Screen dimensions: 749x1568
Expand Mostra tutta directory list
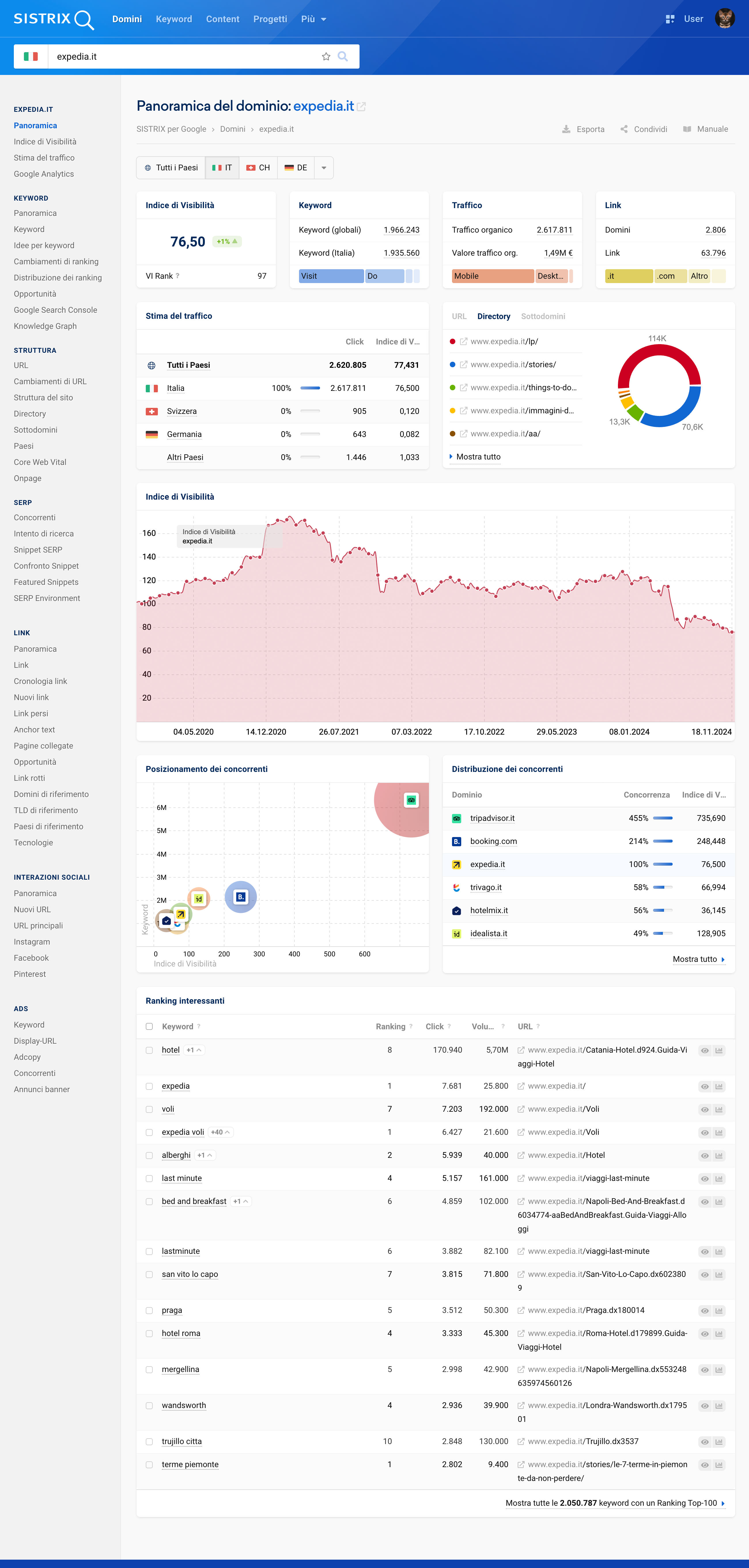pyautogui.click(x=475, y=457)
